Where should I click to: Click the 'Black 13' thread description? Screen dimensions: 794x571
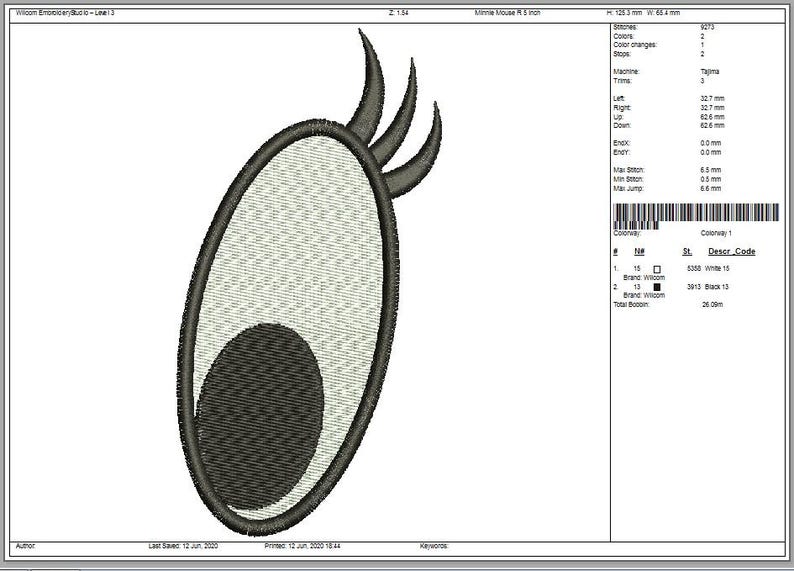717,287
